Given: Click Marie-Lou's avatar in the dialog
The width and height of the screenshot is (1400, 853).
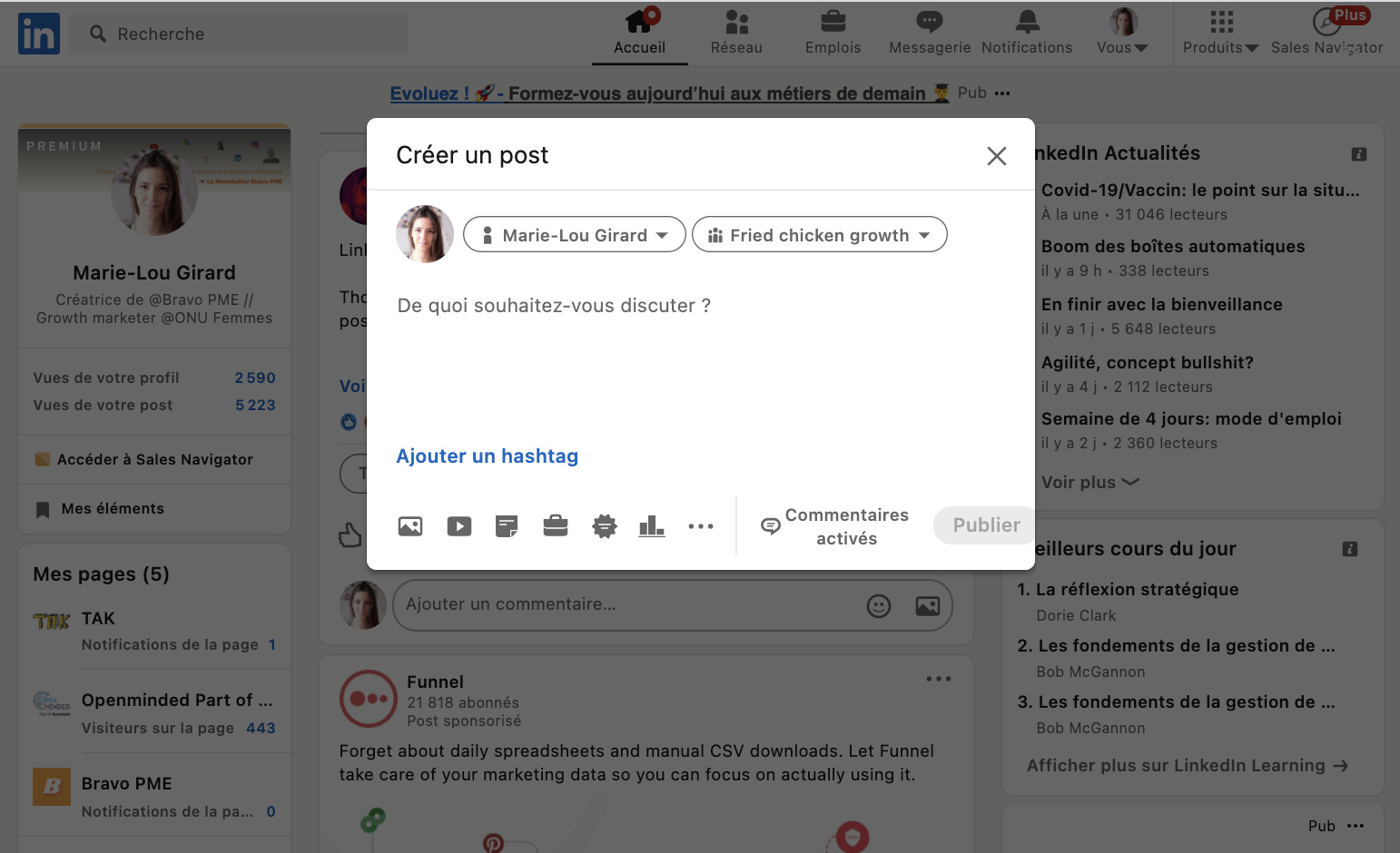Looking at the screenshot, I should pos(425,234).
